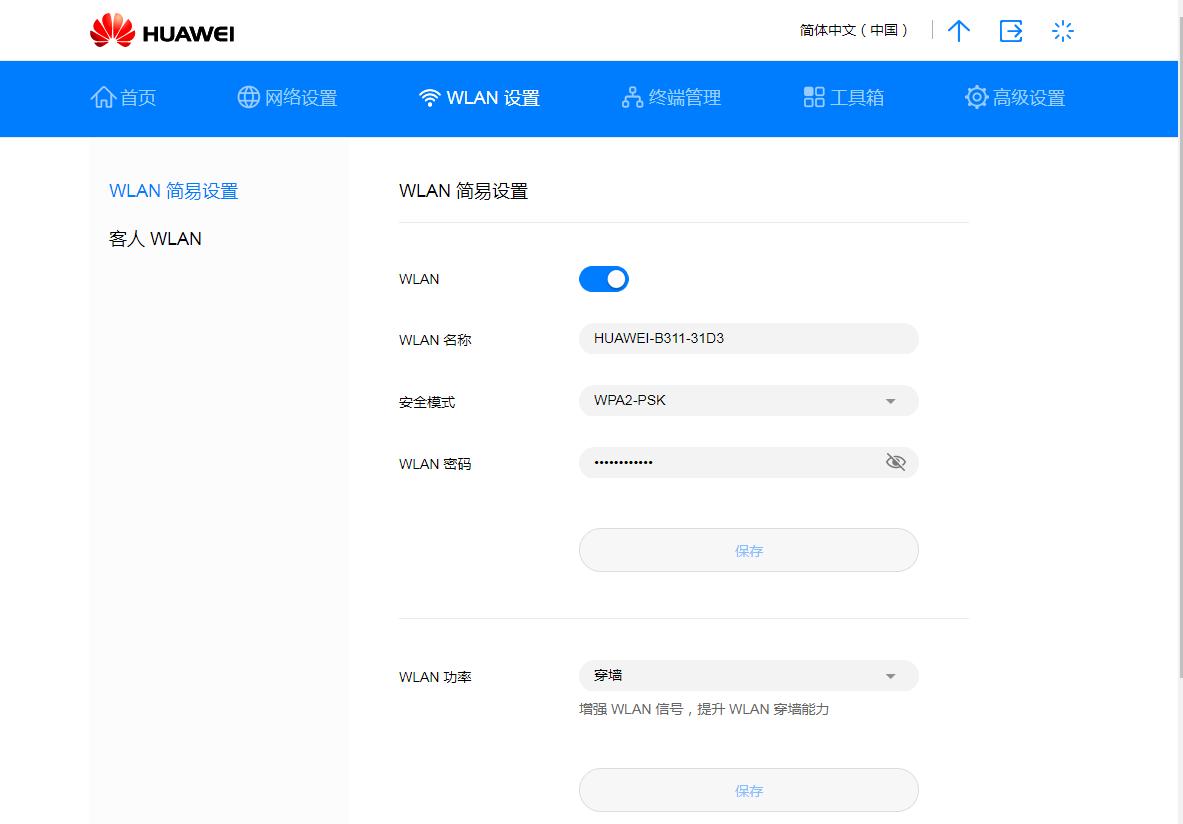Click the 'WLAN 功率' label

tap(435, 677)
